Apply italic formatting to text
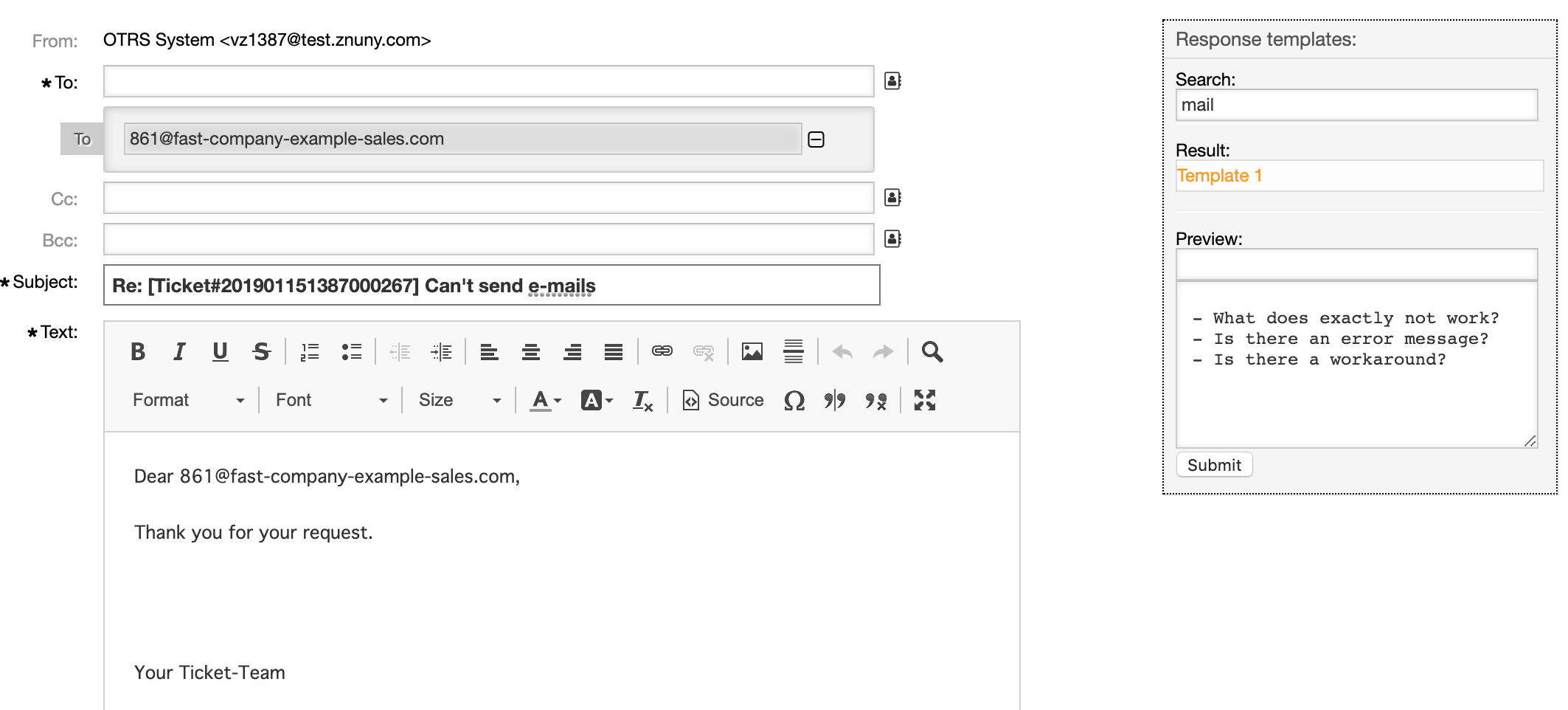1568x710 pixels. pos(179,352)
